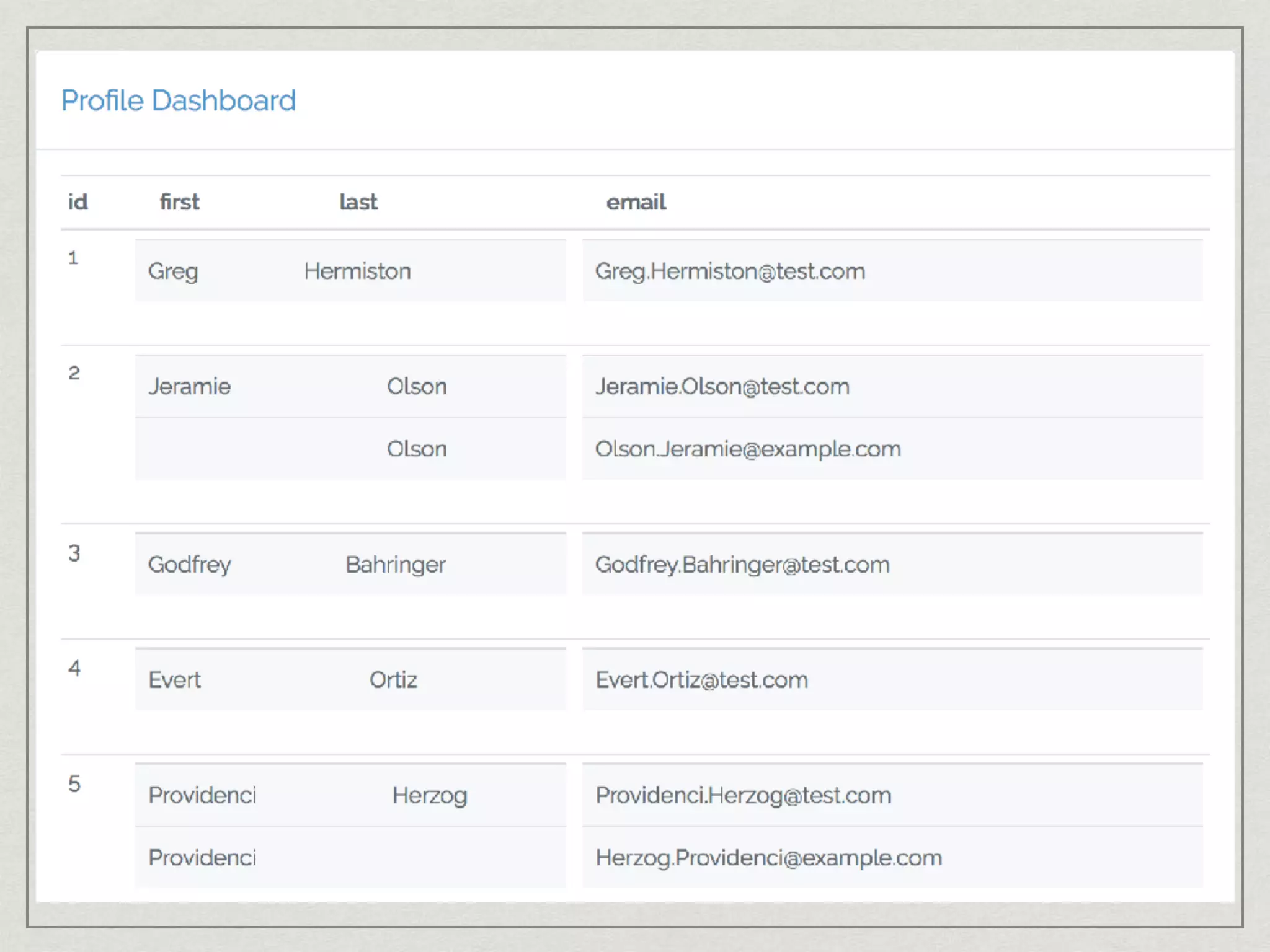
Task: Click the id column header
Action: point(78,202)
